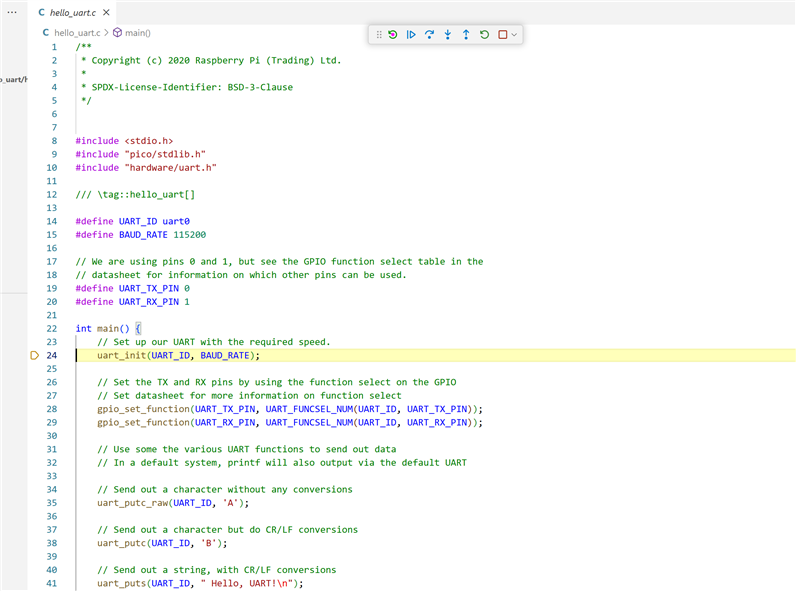The width and height of the screenshot is (796, 591).
Task: Click the C file icon in the breadcrumb
Action: (46, 32)
